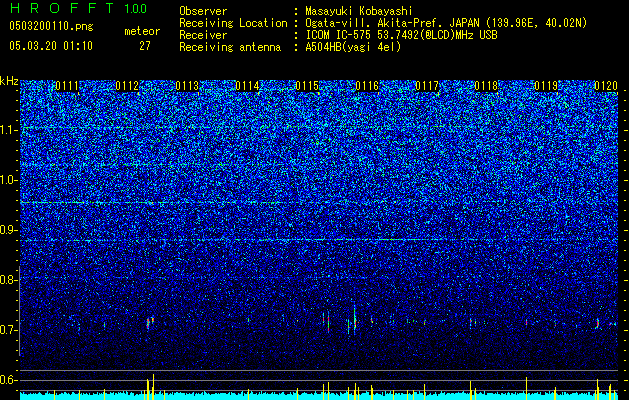Click the observer name Masayuki Kobayashi
The width and height of the screenshot is (629, 400).
click(359, 11)
